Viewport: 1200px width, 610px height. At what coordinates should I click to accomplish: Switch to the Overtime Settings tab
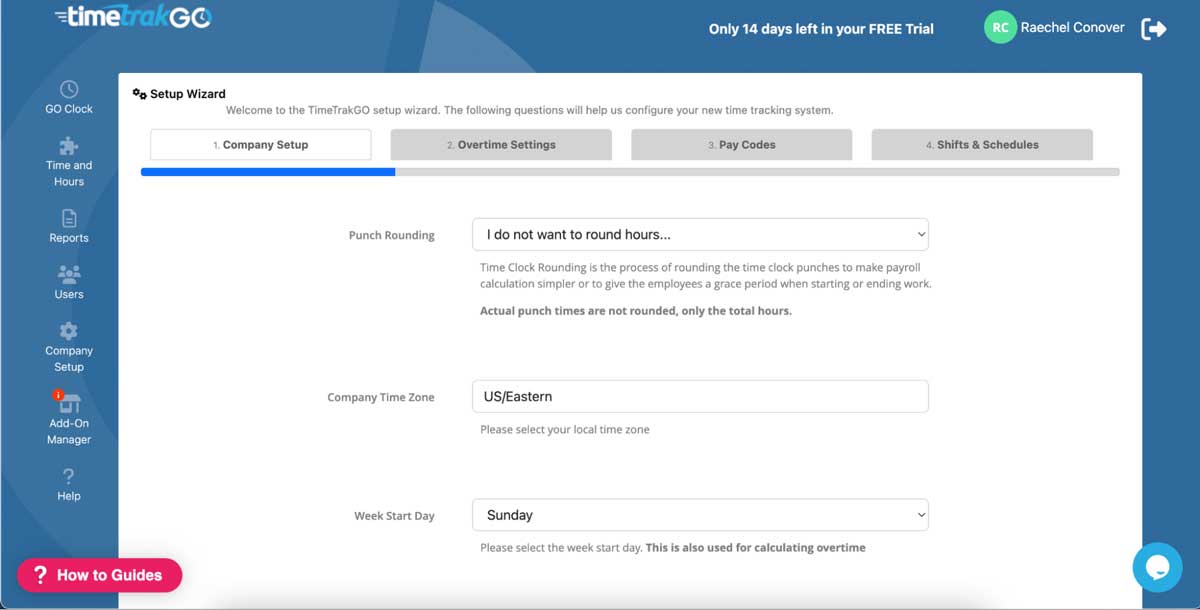pos(501,145)
